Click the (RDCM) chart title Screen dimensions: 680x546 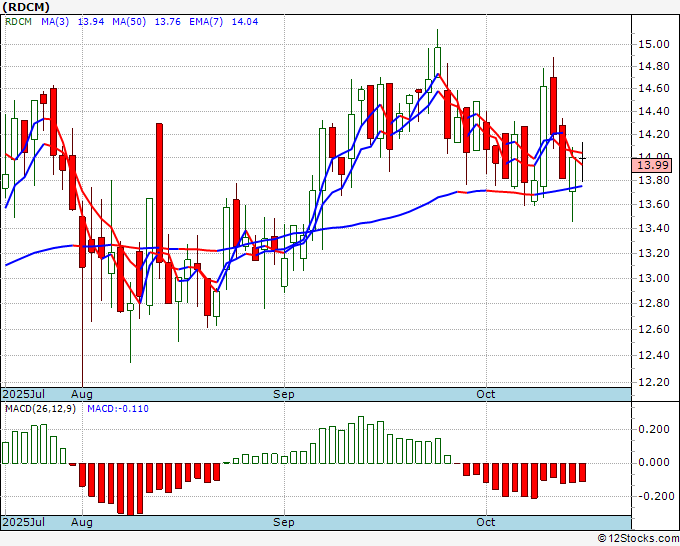(x=26, y=7)
